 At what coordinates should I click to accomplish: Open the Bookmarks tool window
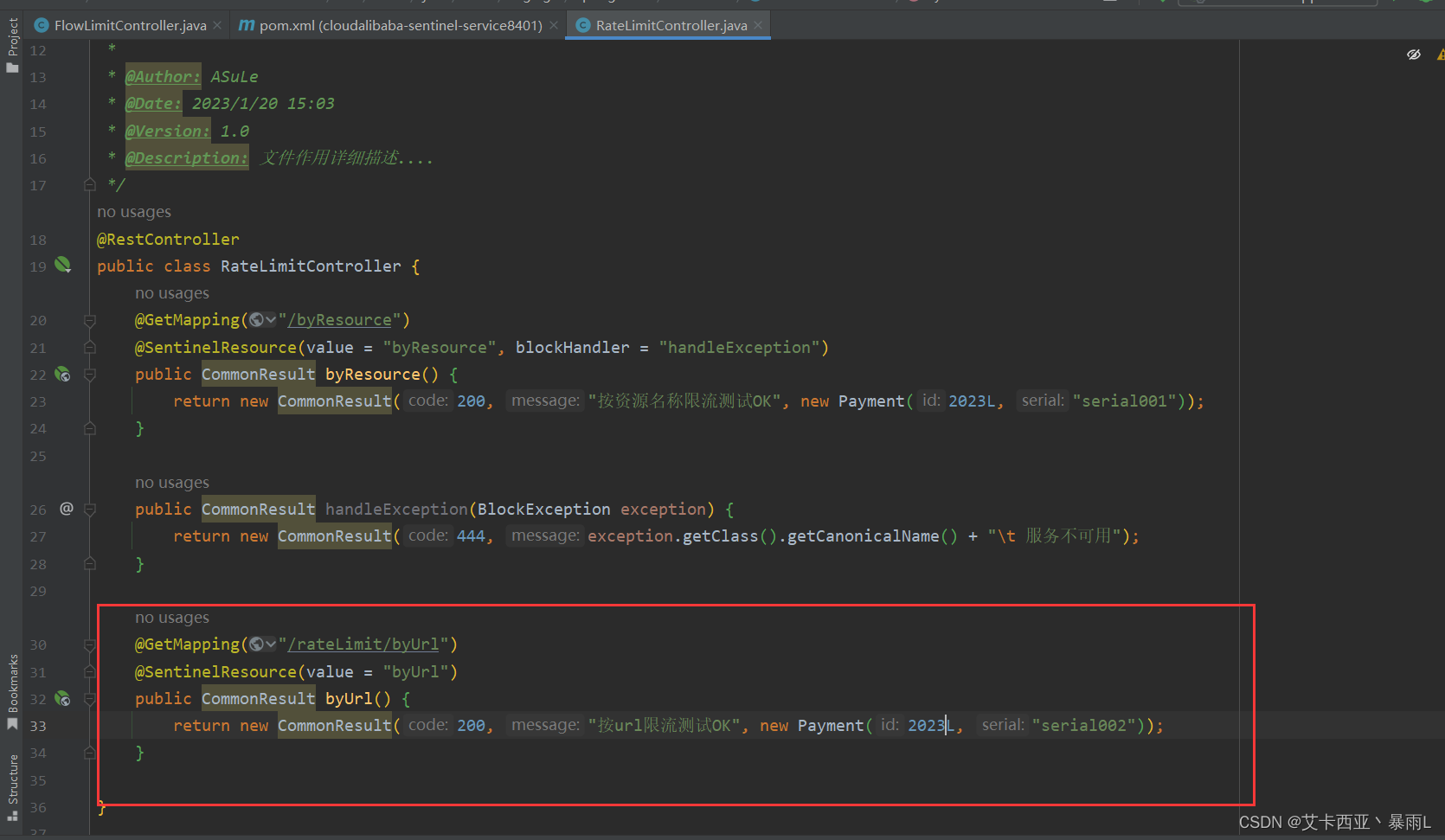point(12,691)
